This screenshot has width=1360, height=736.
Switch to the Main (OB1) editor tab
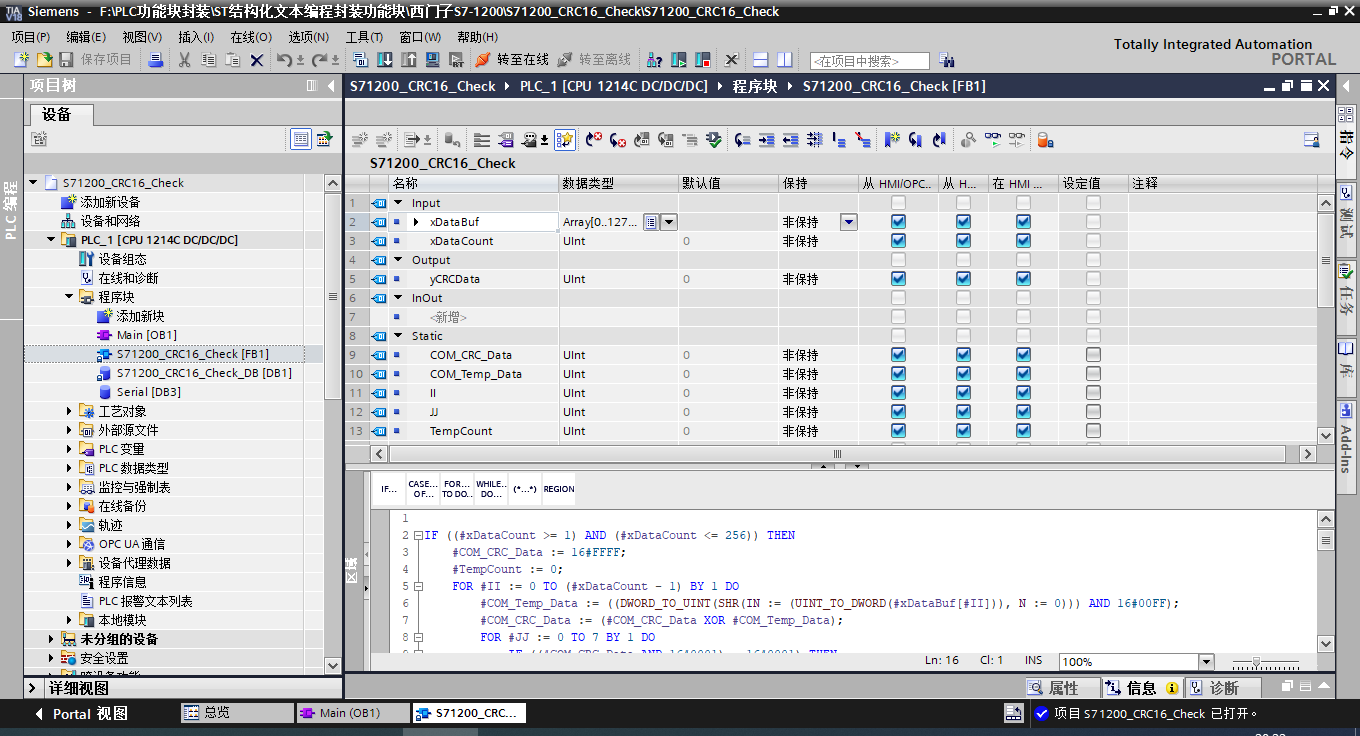(x=350, y=713)
